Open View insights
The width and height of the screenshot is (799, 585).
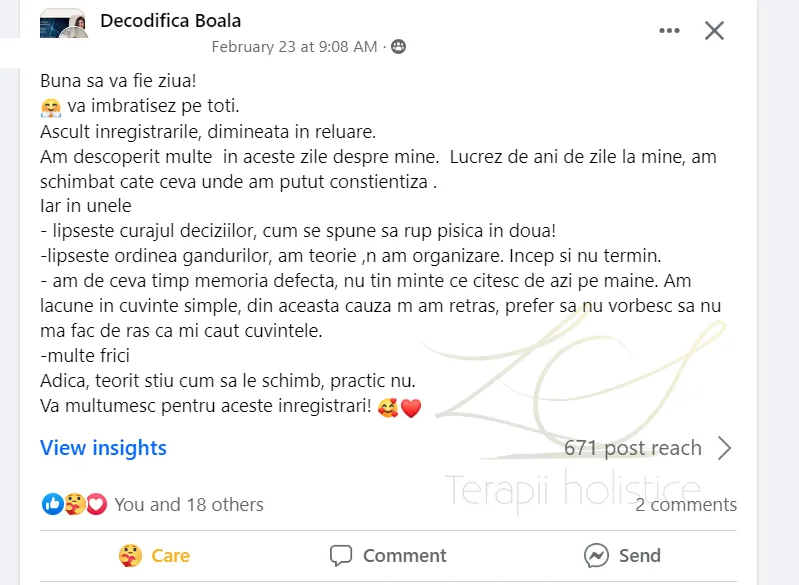coord(103,448)
